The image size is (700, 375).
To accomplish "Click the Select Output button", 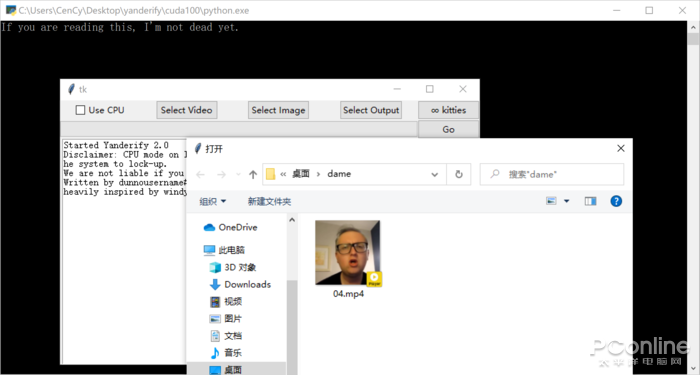I will pos(371,110).
